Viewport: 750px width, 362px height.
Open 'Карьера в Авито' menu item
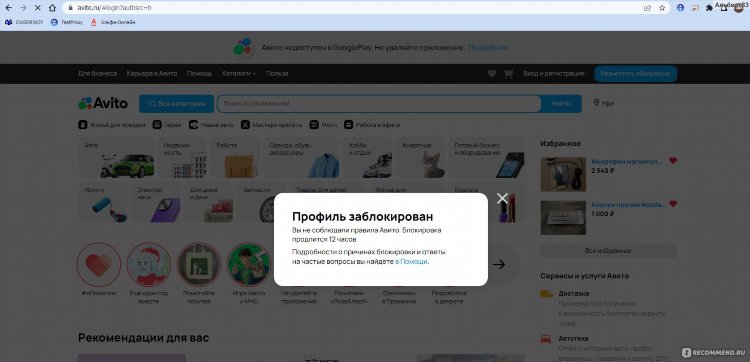pos(152,74)
